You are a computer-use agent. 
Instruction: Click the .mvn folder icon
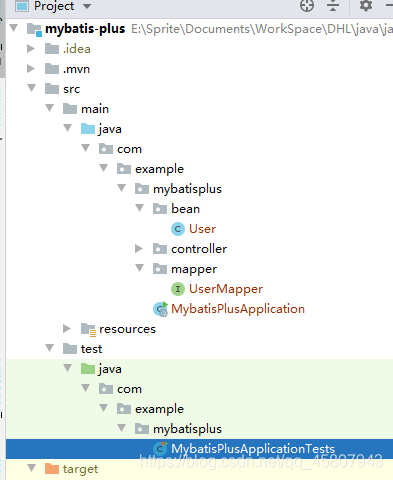point(52,69)
